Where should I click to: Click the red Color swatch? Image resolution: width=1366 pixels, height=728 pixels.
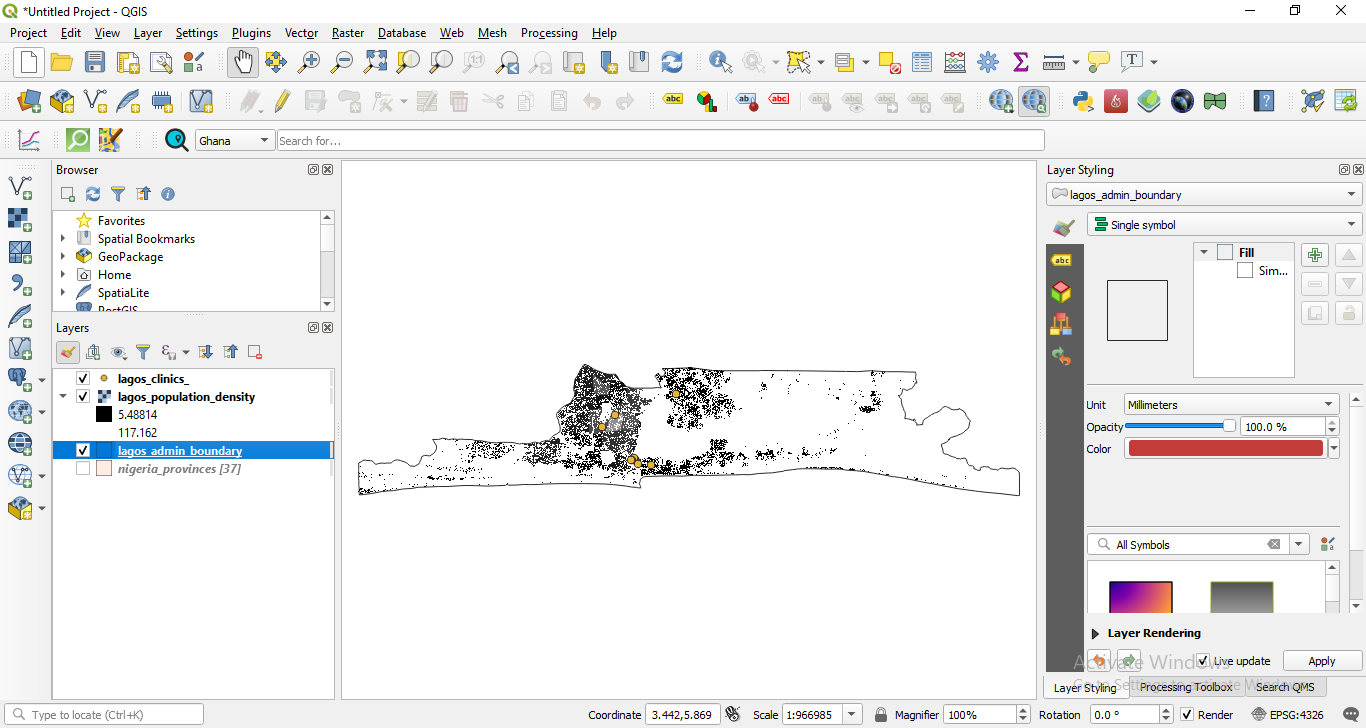(1225, 449)
